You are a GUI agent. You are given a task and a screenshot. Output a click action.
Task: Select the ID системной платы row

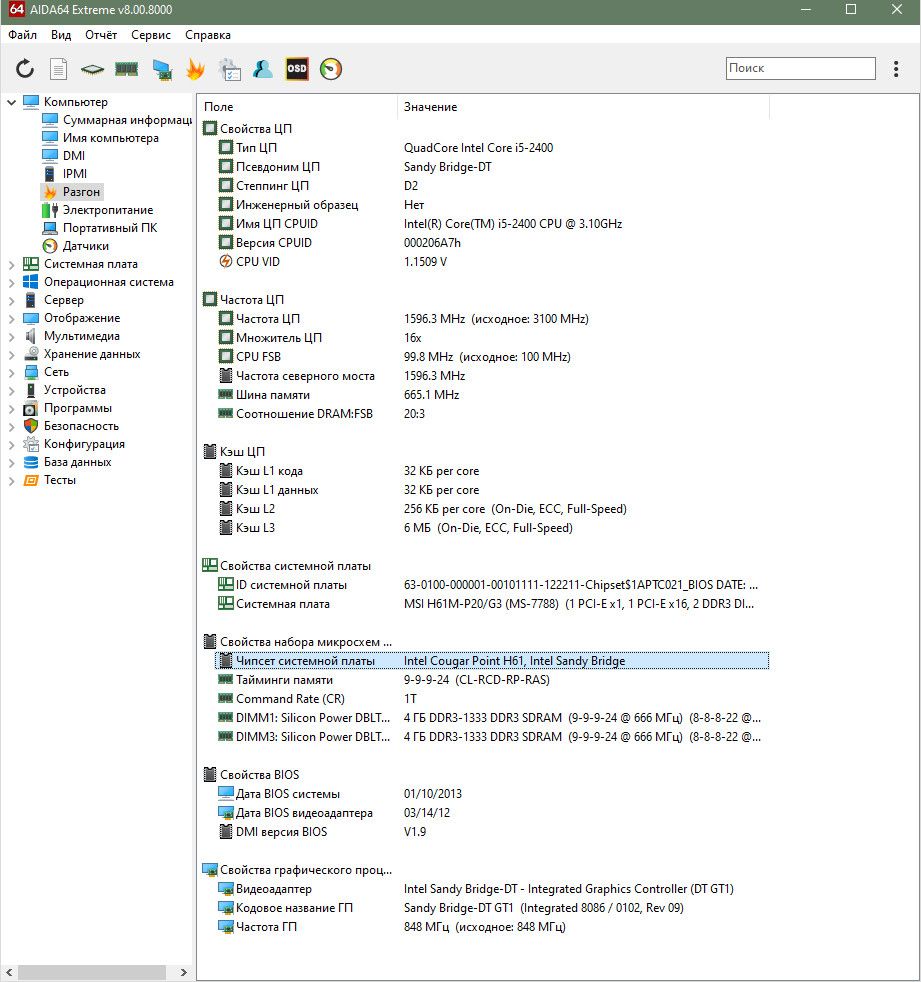[492, 585]
